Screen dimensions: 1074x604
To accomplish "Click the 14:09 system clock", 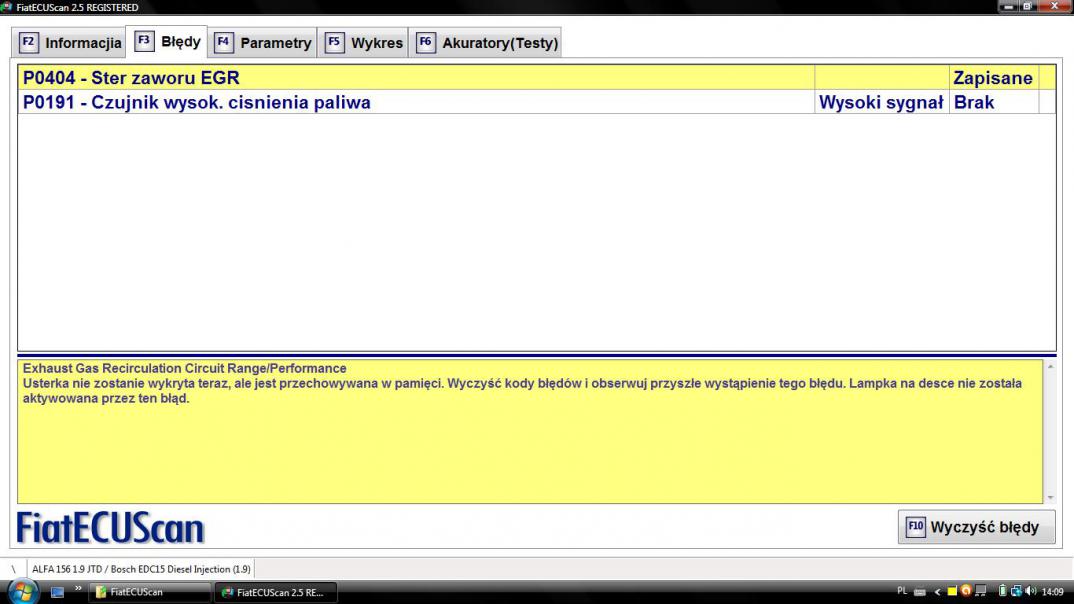I will tap(1052, 592).
